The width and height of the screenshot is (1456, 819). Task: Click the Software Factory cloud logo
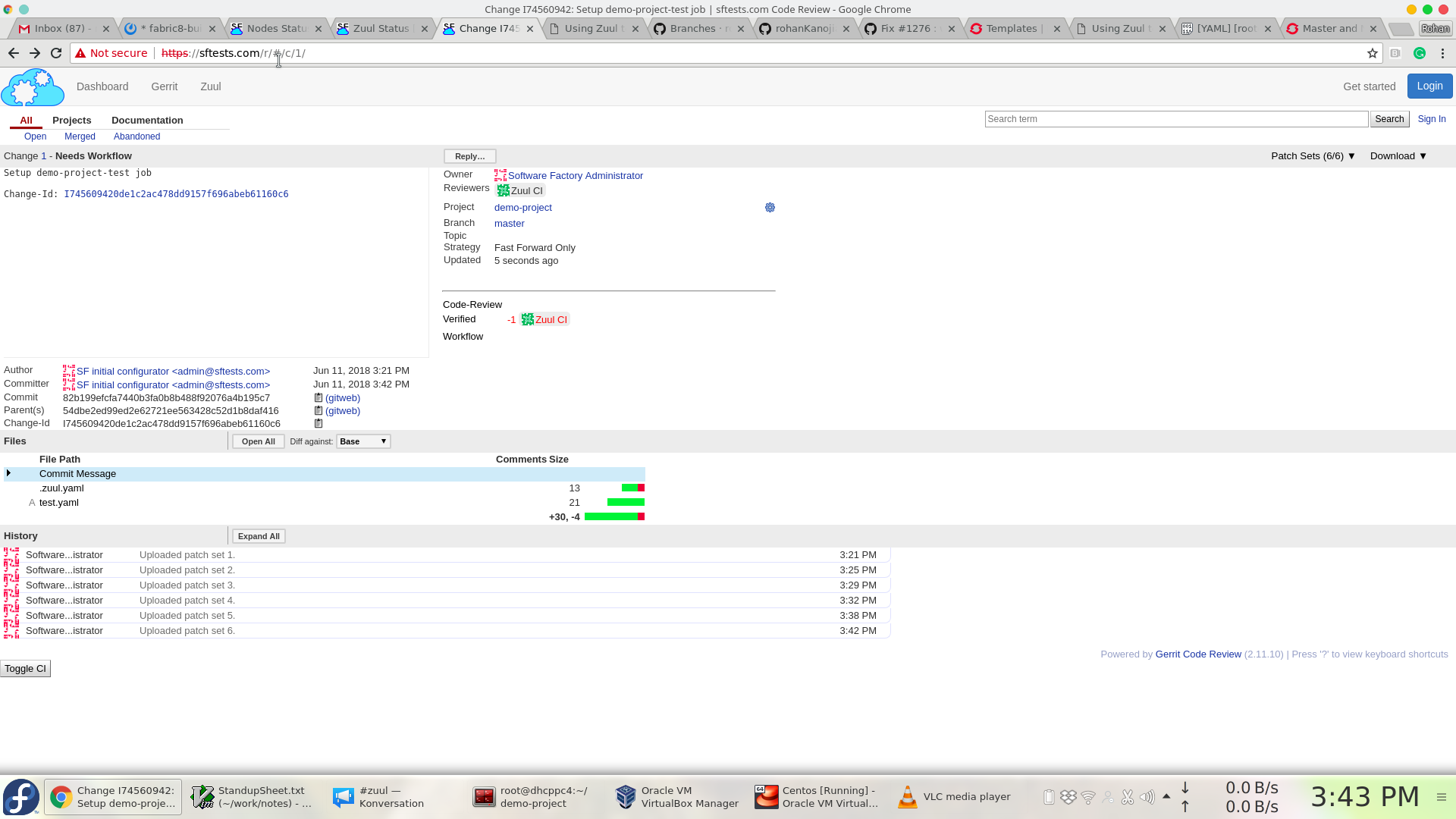pyautogui.click(x=33, y=86)
